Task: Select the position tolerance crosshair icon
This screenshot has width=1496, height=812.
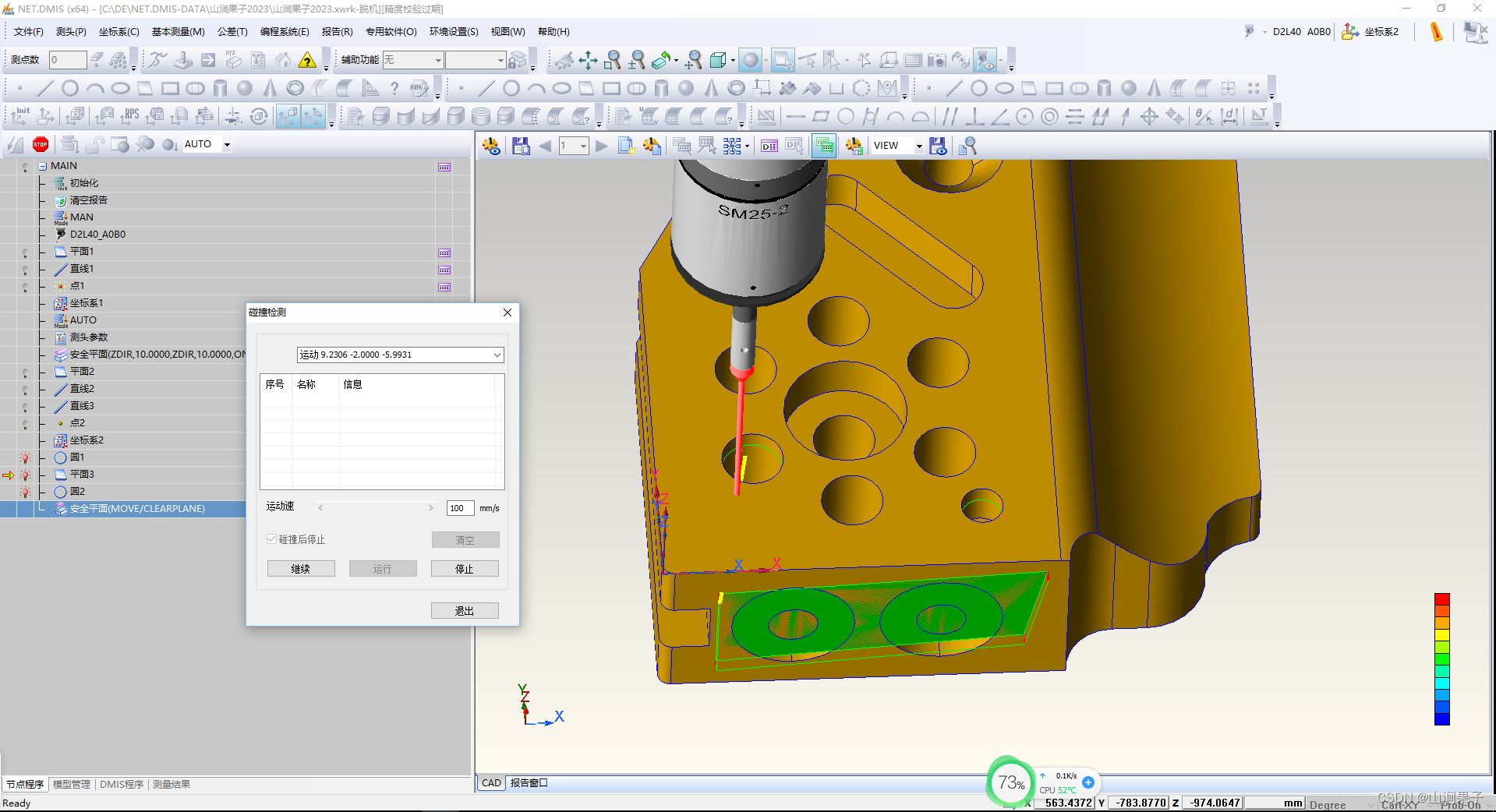Action: pos(1149,117)
